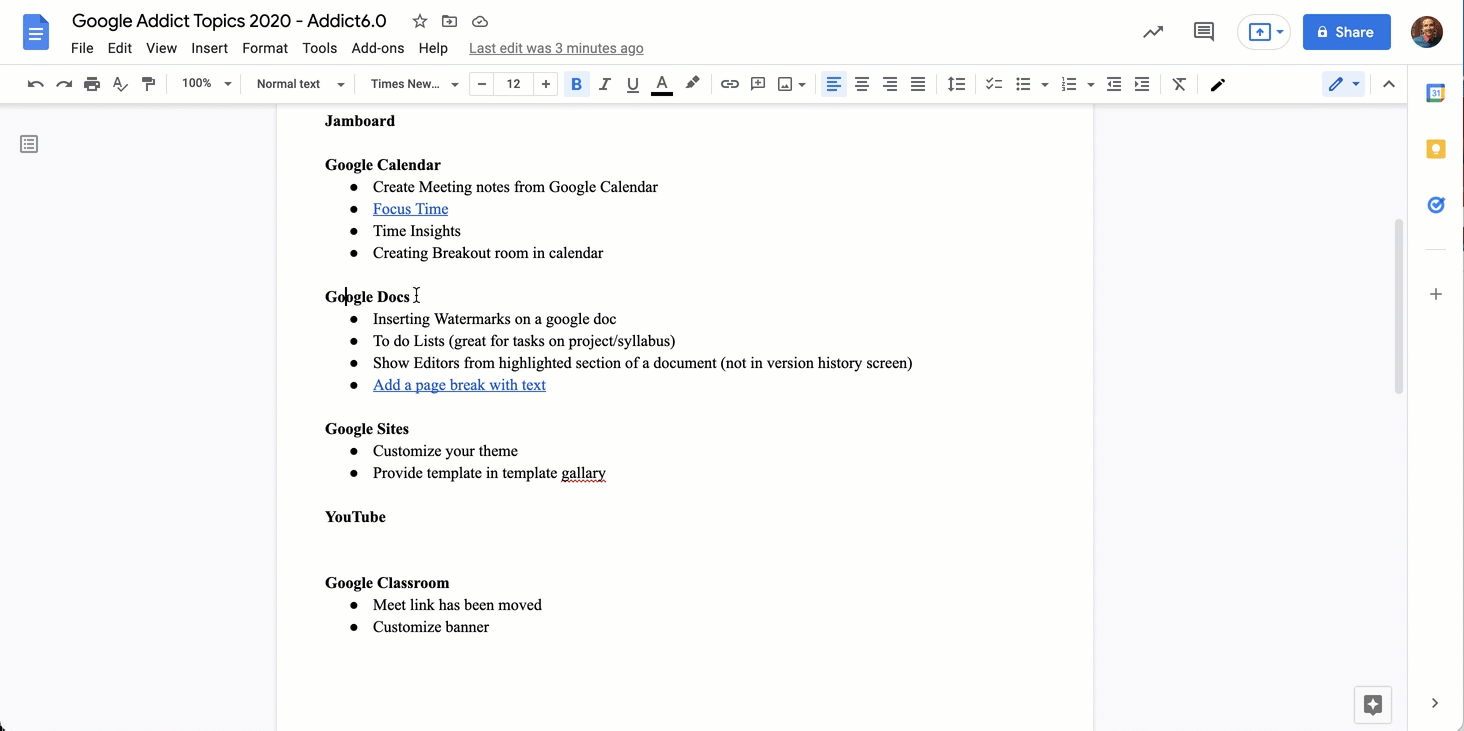This screenshot has width=1464, height=731.
Task: Open the Times New font dropdown
Action: tap(414, 84)
